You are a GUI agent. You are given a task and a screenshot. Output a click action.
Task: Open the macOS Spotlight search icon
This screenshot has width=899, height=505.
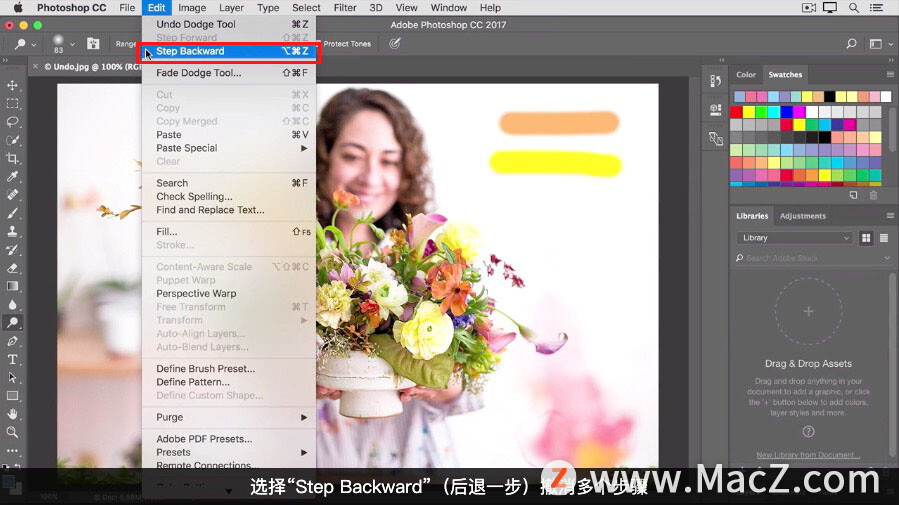[x=854, y=7]
